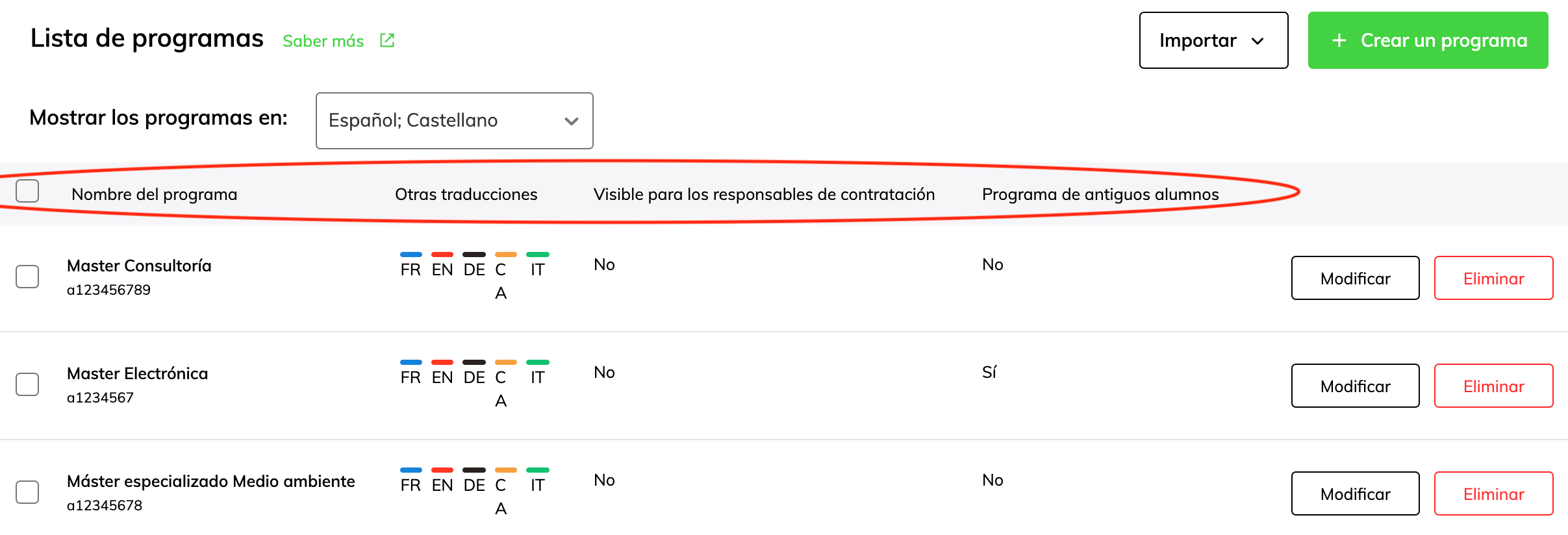1568x535 pixels.
Task: Click Eliminar for Master Electrónica
Action: [1493, 386]
